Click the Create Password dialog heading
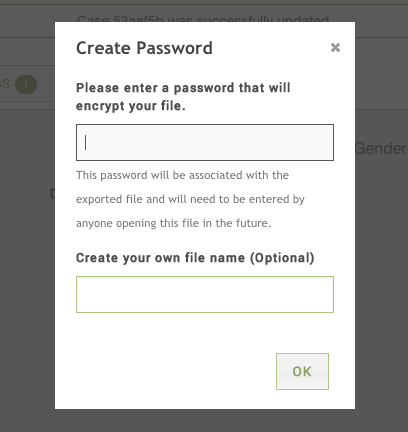 (144, 48)
